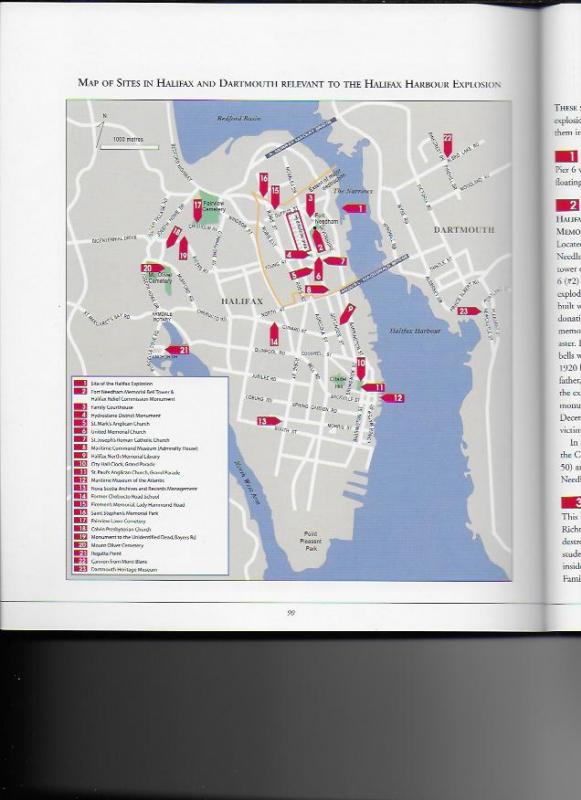Click map marker 20 at Mt. Olivet Cemetery

pos(153,268)
